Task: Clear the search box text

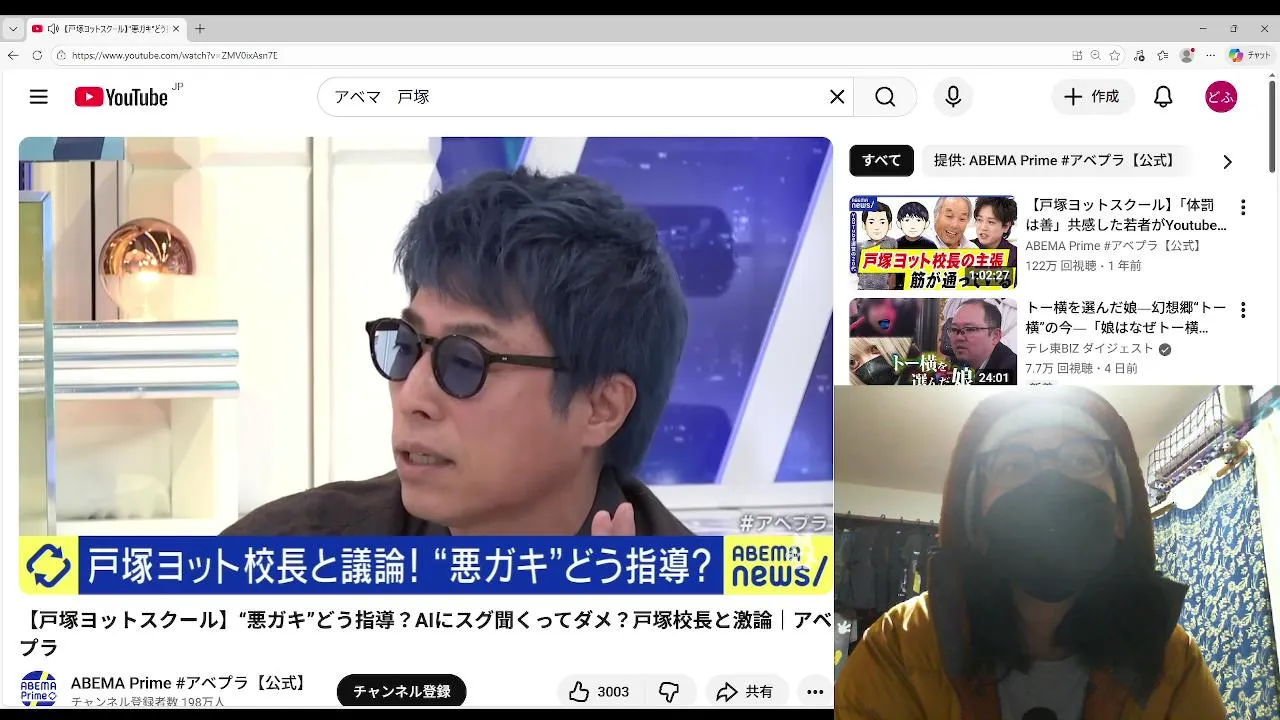Action: point(837,97)
